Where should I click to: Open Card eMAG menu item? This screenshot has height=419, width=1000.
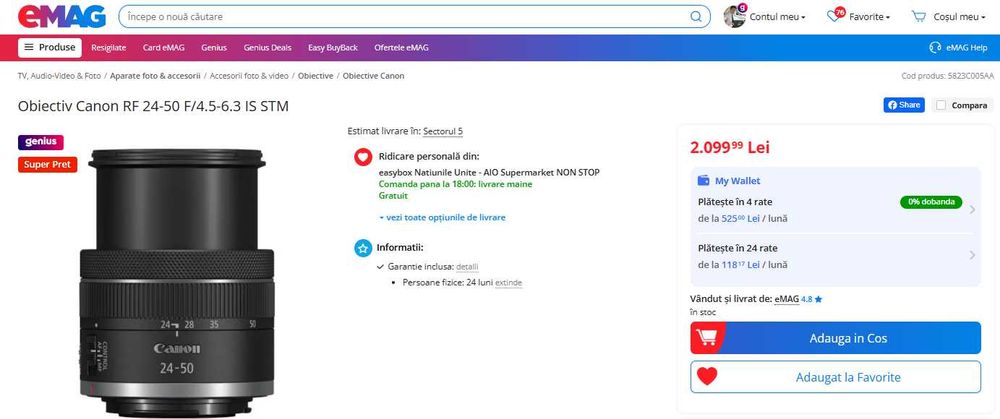tap(163, 48)
